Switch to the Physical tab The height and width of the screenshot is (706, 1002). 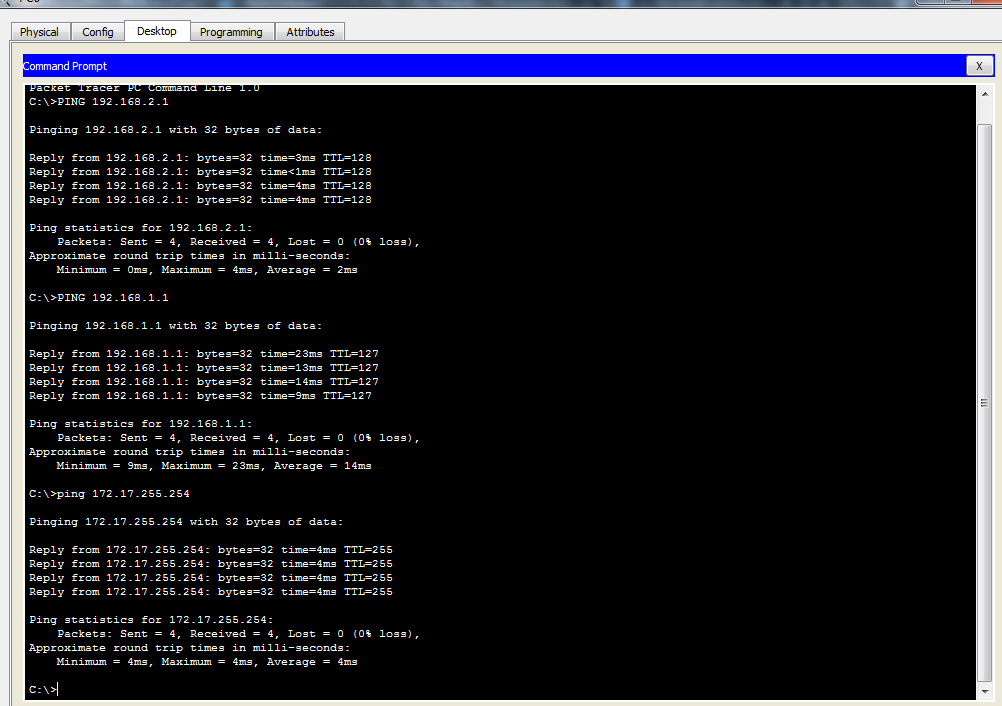tap(39, 32)
